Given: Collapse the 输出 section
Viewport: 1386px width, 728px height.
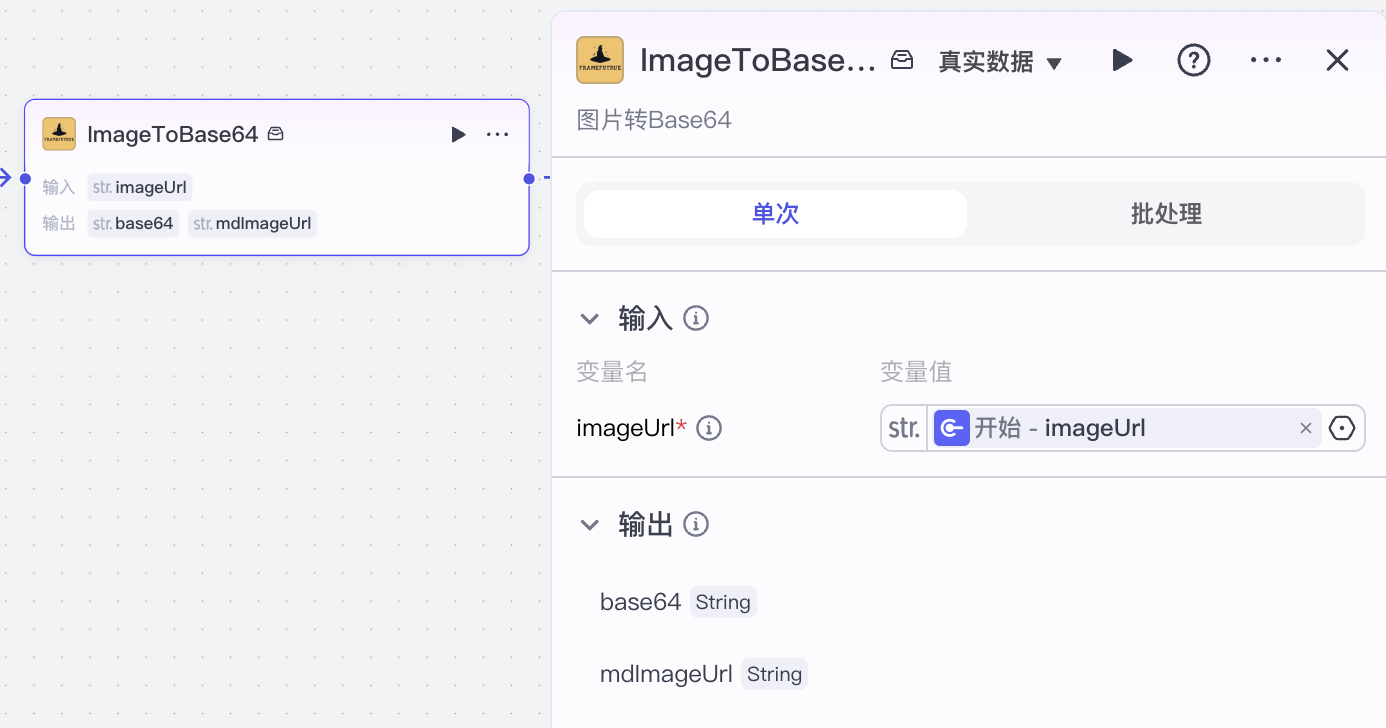Looking at the screenshot, I should point(589,524).
